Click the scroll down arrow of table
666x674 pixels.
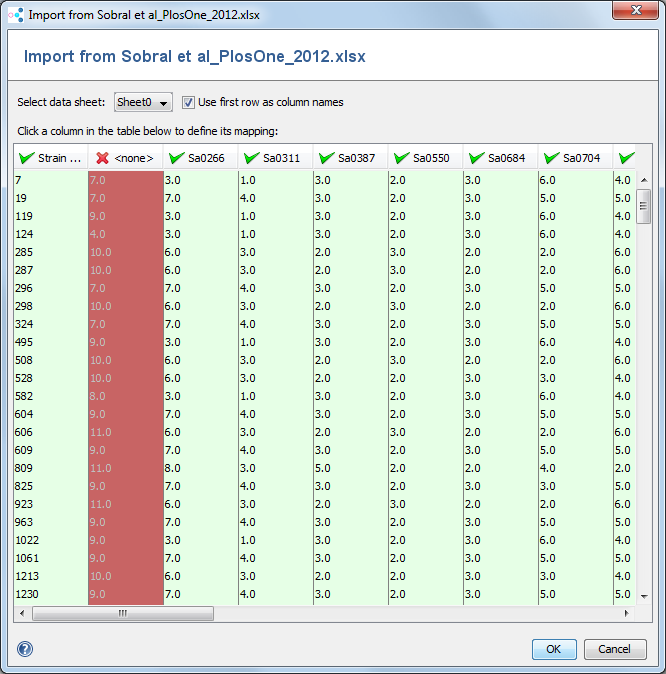click(644, 596)
